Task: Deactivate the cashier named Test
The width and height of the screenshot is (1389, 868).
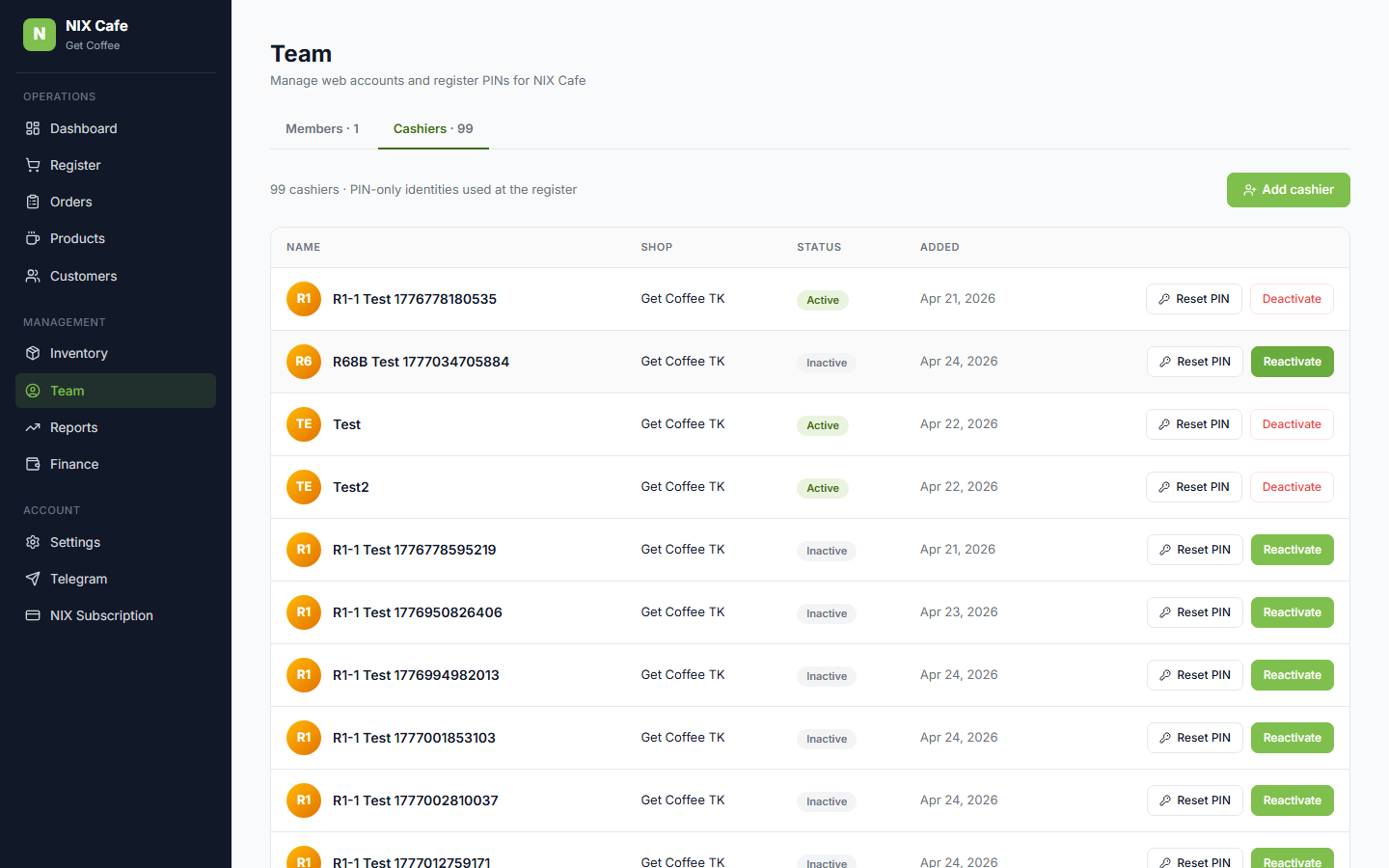Action: tap(1292, 424)
